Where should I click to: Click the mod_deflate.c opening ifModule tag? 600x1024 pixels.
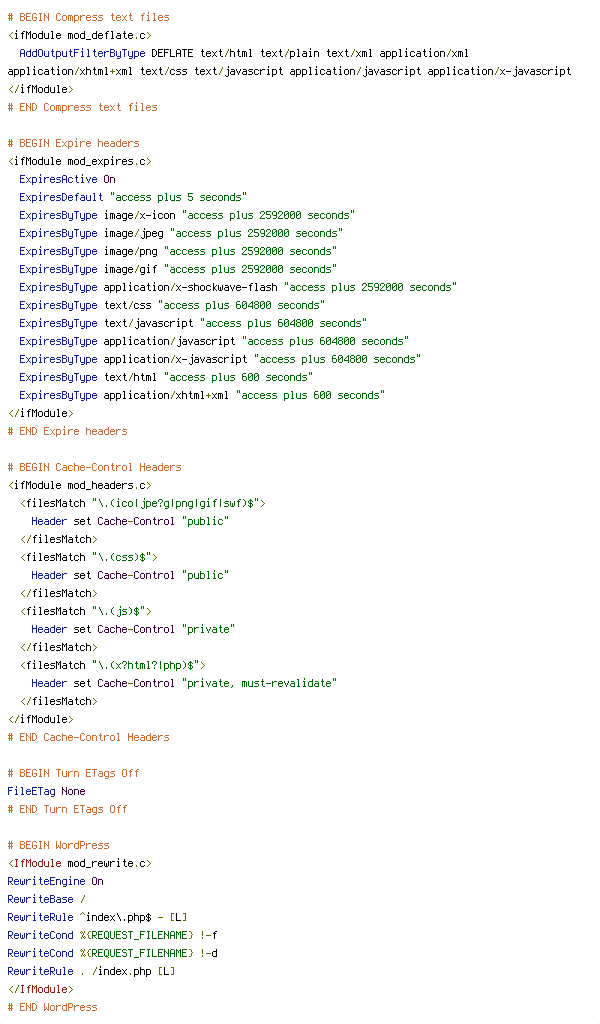80,35
